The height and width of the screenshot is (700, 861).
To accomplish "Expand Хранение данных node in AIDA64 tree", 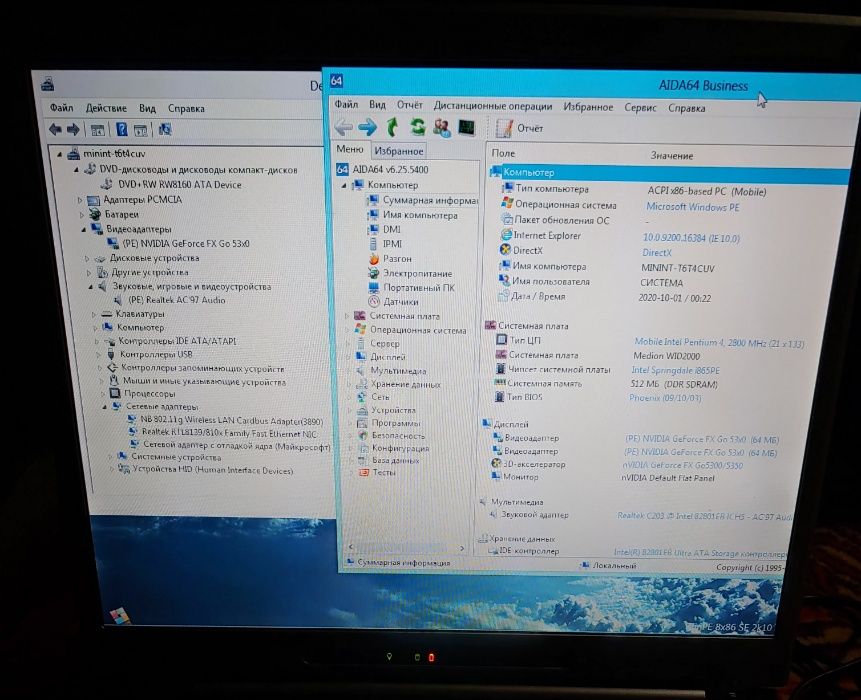I will 349,385.
